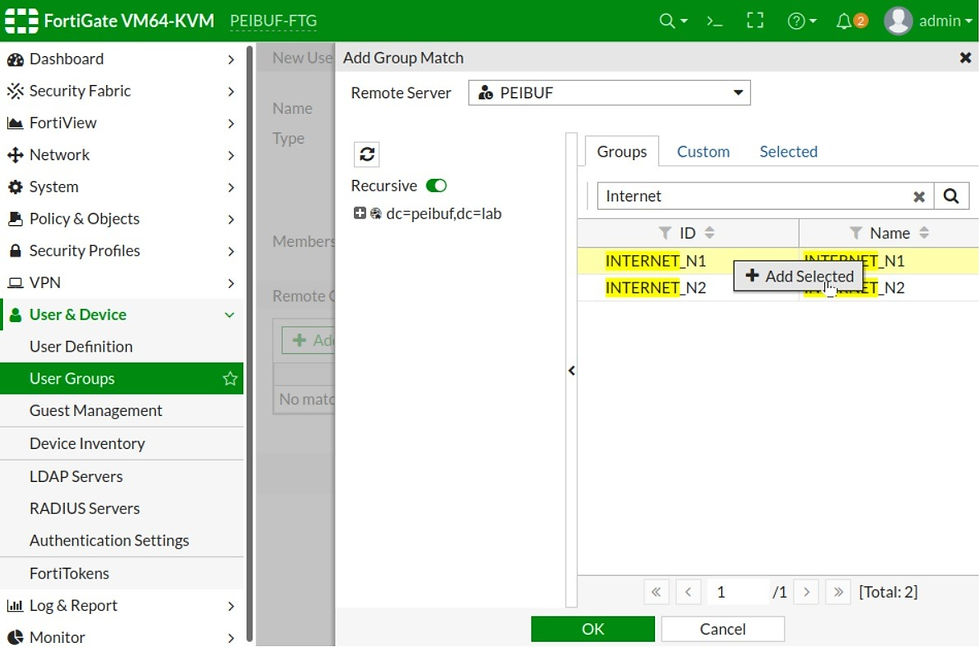
Task: Clear the Internet search field
Action: 919,196
